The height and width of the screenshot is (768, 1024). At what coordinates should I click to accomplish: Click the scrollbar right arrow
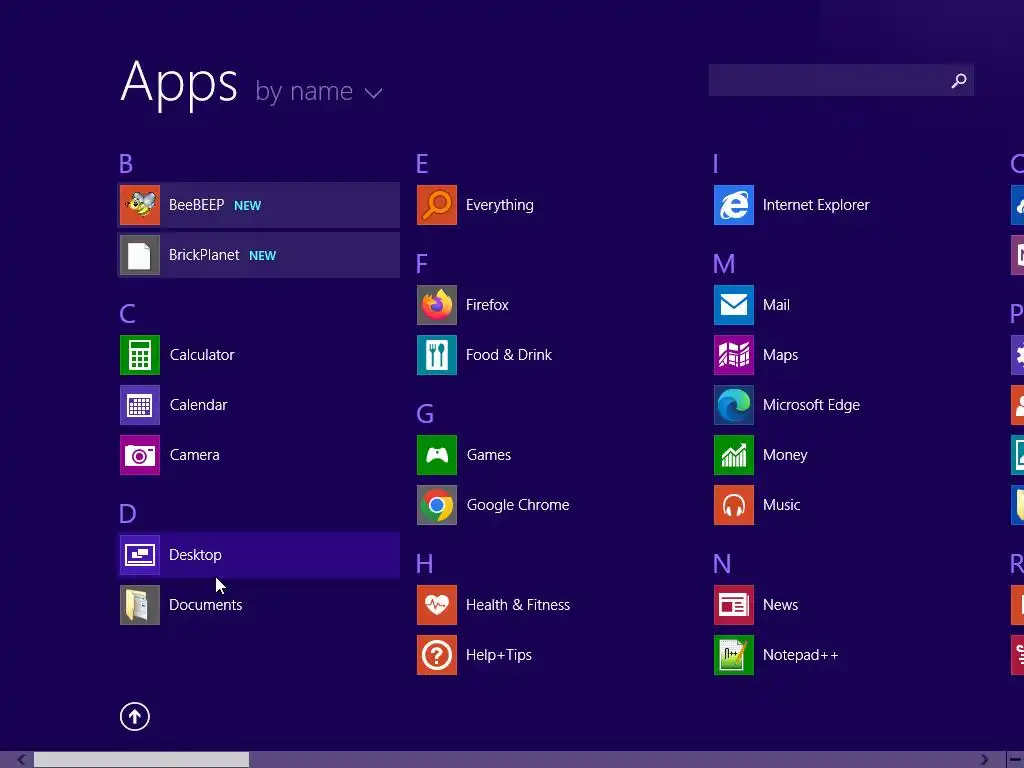click(984, 760)
